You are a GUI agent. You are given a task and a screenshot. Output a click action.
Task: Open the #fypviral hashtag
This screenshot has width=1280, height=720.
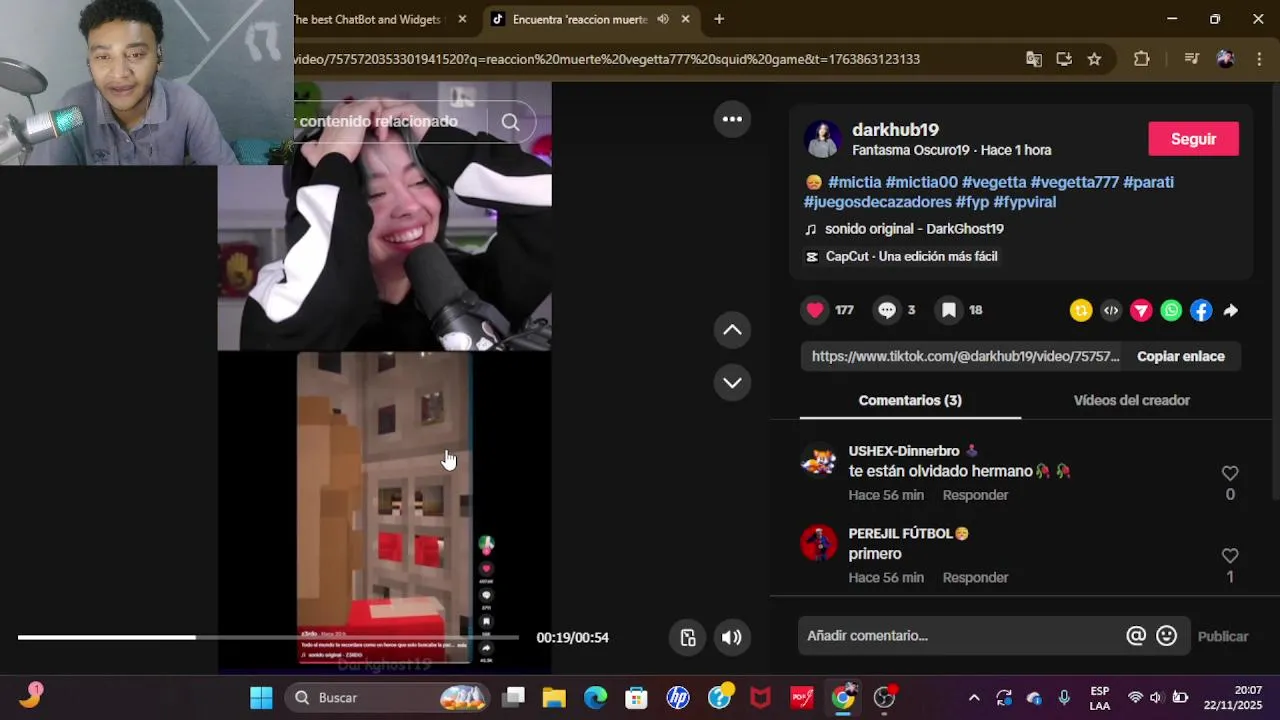[x=1024, y=202]
